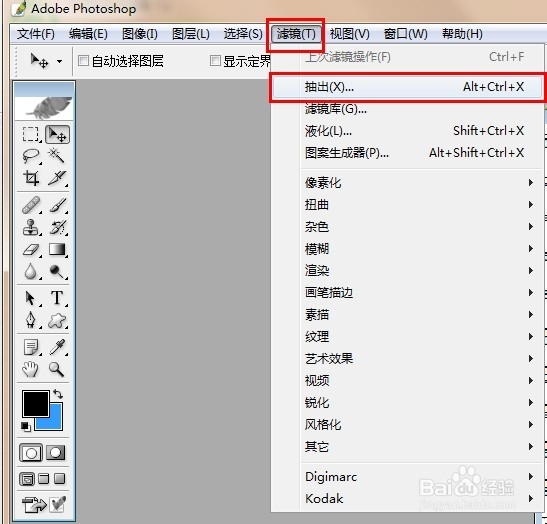Switch to Standard Screen Mode
Viewport: 547px width, 524px height.
pyautogui.click(x=27, y=479)
